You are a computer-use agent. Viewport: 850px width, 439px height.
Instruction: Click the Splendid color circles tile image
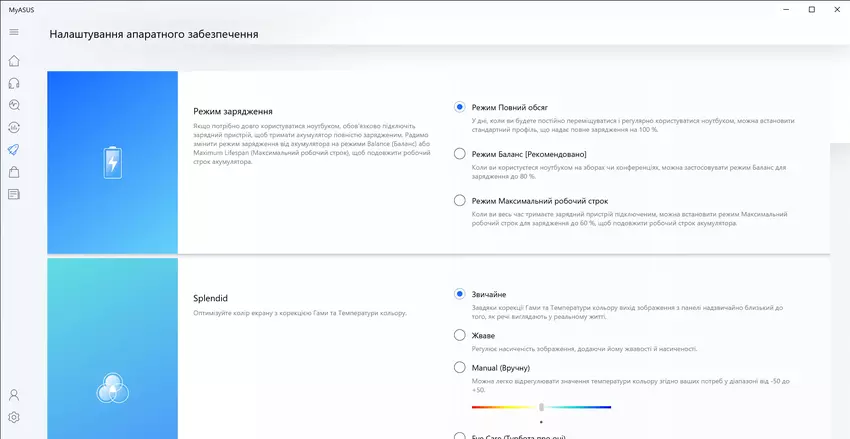coord(112,384)
